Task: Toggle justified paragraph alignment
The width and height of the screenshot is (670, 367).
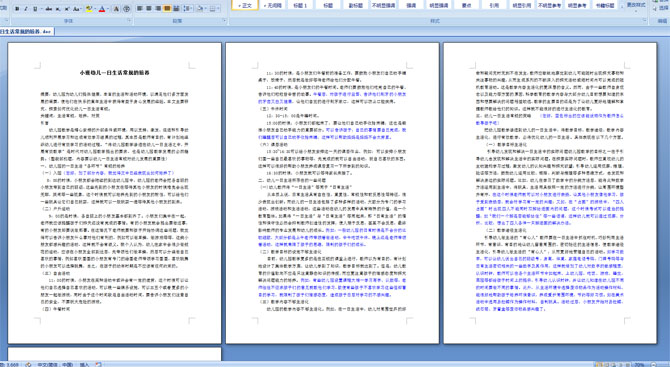Action: [x=167, y=8]
